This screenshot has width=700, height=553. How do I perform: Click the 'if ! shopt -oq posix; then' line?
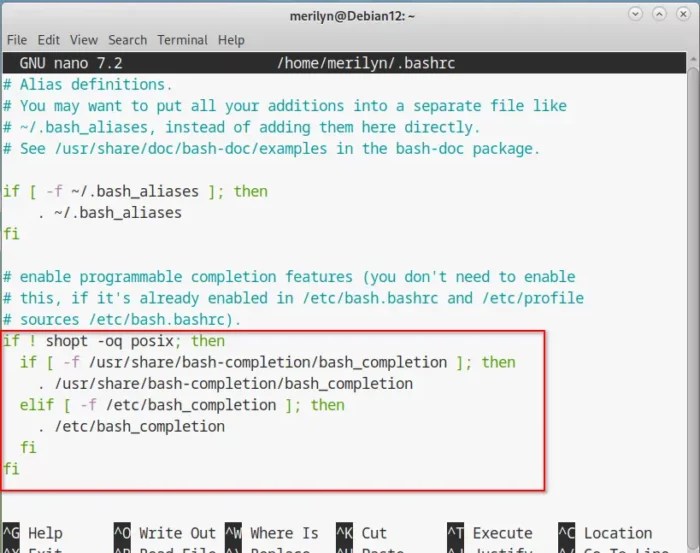(x=114, y=341)
